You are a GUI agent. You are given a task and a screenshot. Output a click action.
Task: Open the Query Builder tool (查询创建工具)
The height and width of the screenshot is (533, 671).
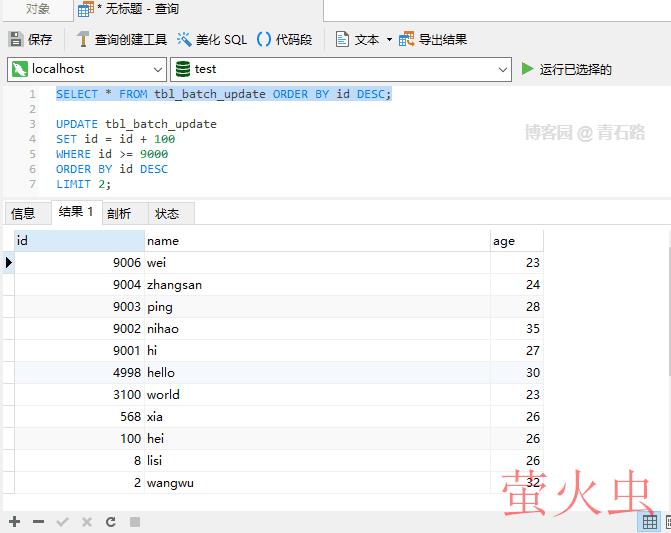[121, 40]
